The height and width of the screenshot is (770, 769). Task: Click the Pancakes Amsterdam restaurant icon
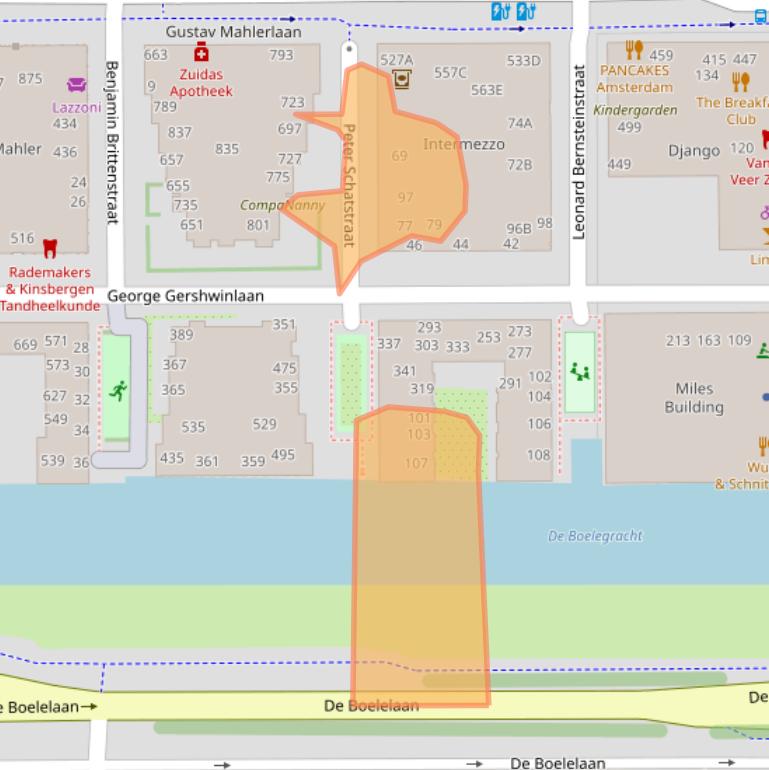click(x=633, y=50)
